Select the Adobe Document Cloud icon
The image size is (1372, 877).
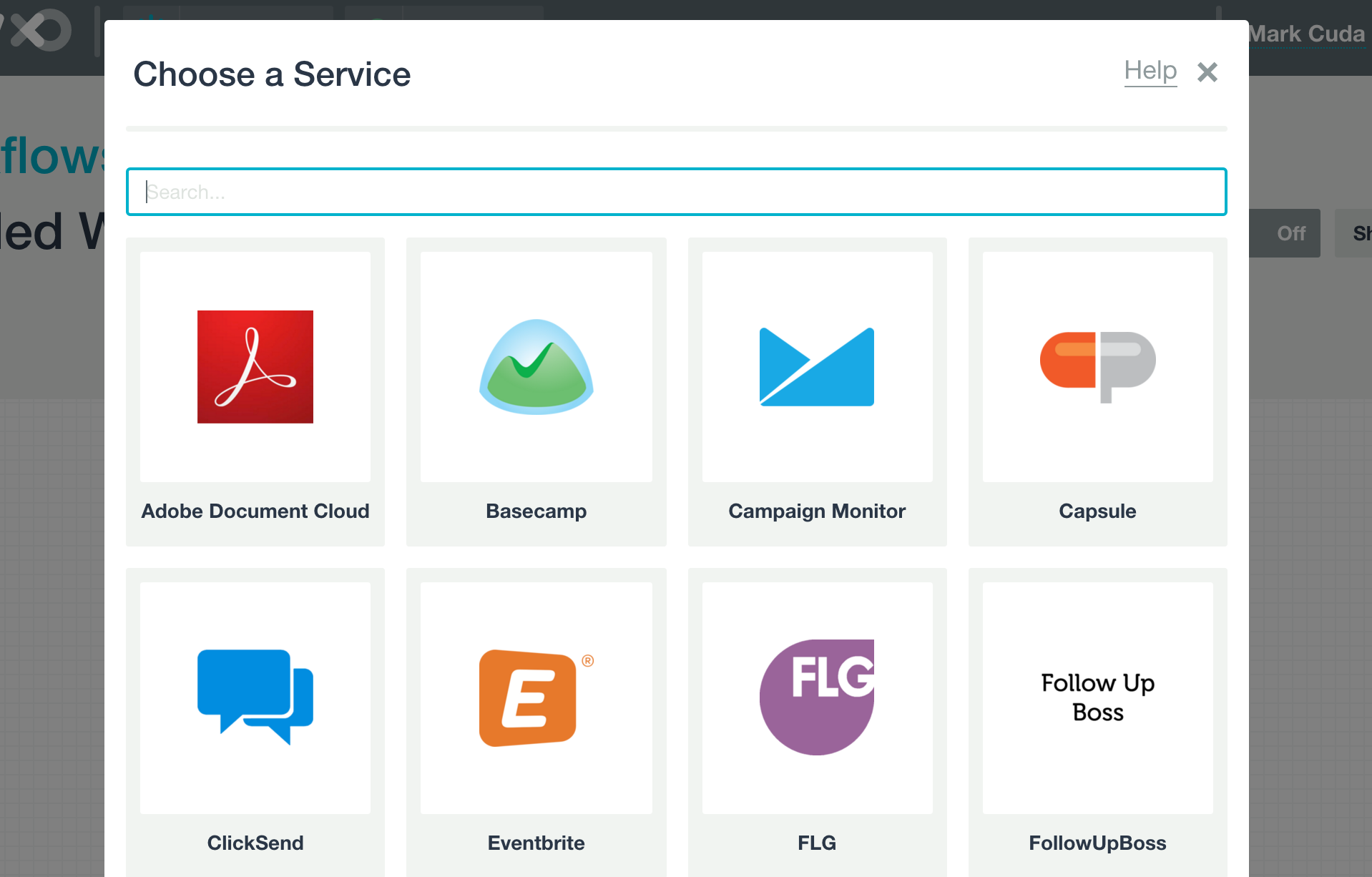click(x=255, y=367)
